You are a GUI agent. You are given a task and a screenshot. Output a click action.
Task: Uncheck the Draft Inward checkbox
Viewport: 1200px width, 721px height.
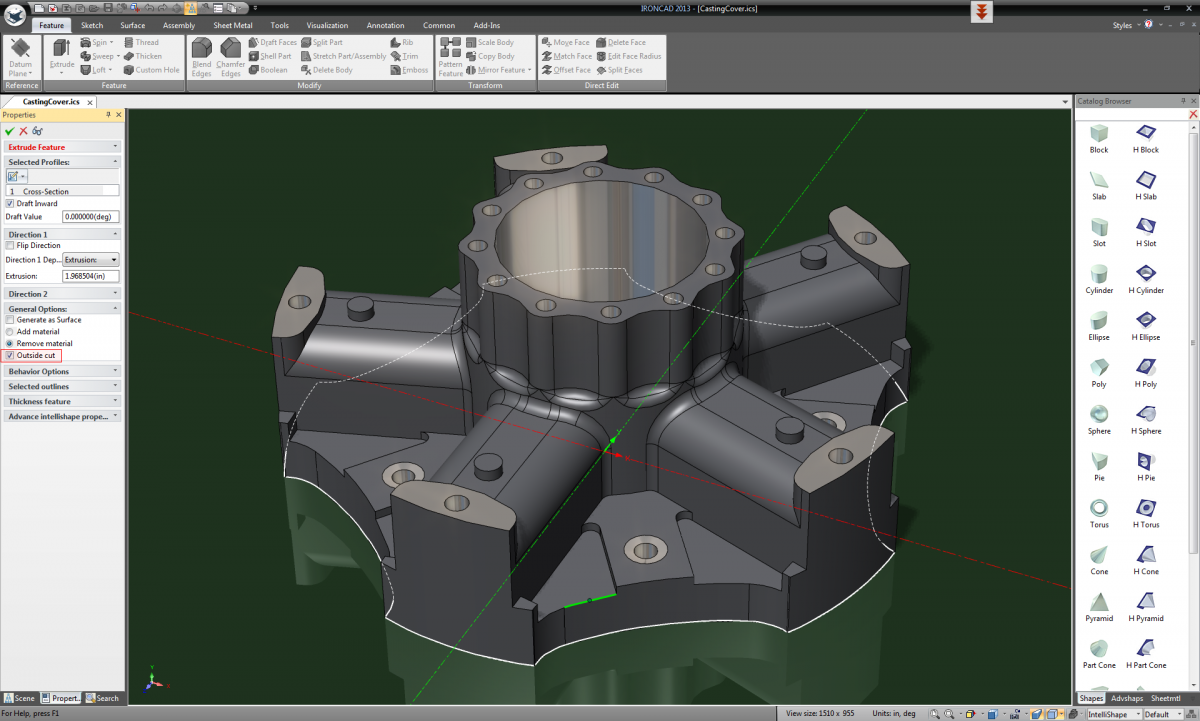pos(10,203)
